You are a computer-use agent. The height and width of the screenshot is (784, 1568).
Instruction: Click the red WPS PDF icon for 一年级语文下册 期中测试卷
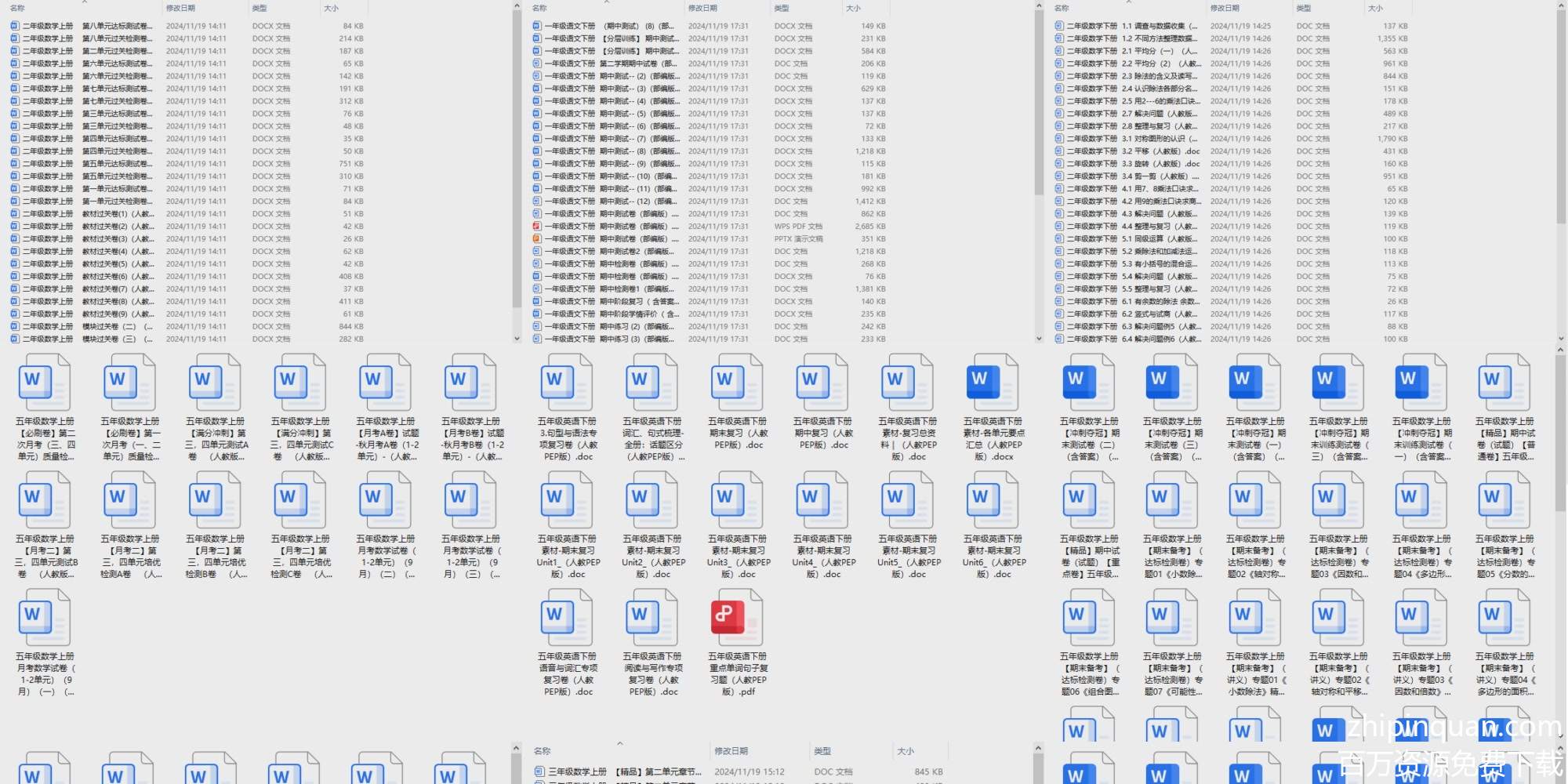(x=537, y=227)
